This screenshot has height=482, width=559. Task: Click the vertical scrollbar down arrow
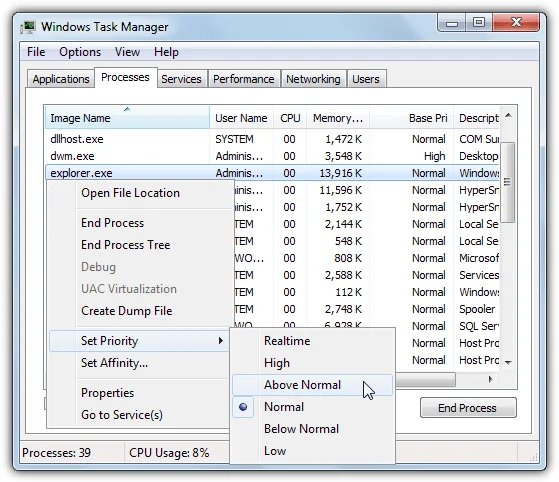coord(508,363)
